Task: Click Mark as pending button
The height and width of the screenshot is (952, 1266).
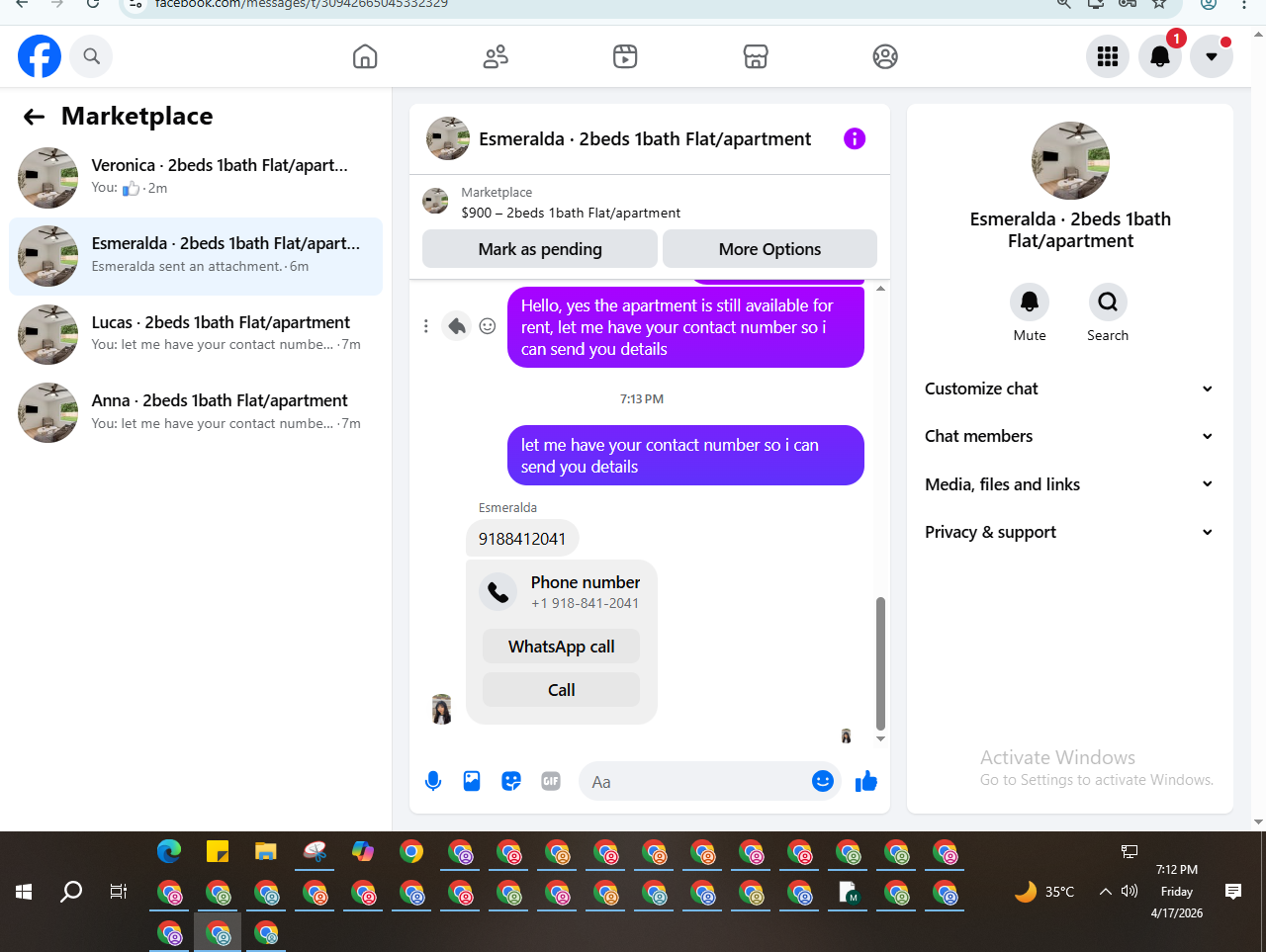Action: pyautogui.click(x=540, y=249)
